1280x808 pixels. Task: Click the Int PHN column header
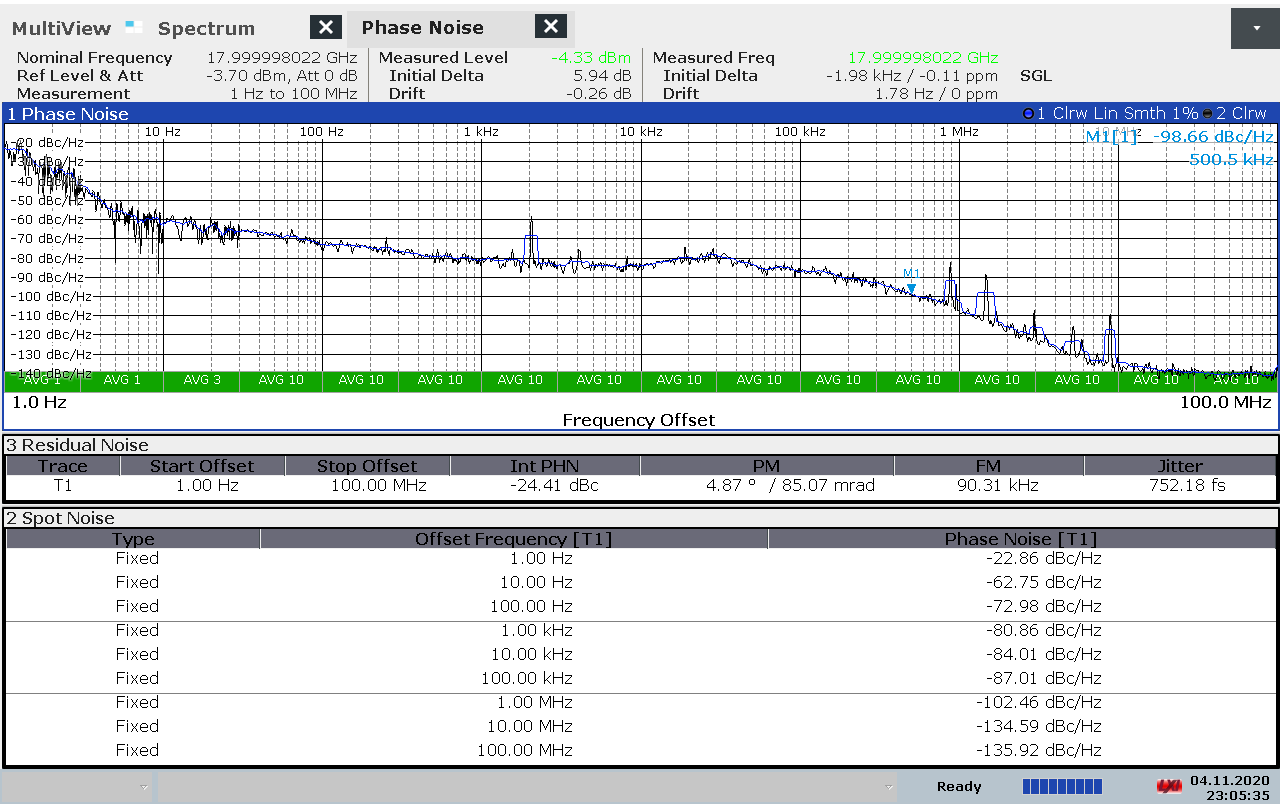[x=544, y=466]
